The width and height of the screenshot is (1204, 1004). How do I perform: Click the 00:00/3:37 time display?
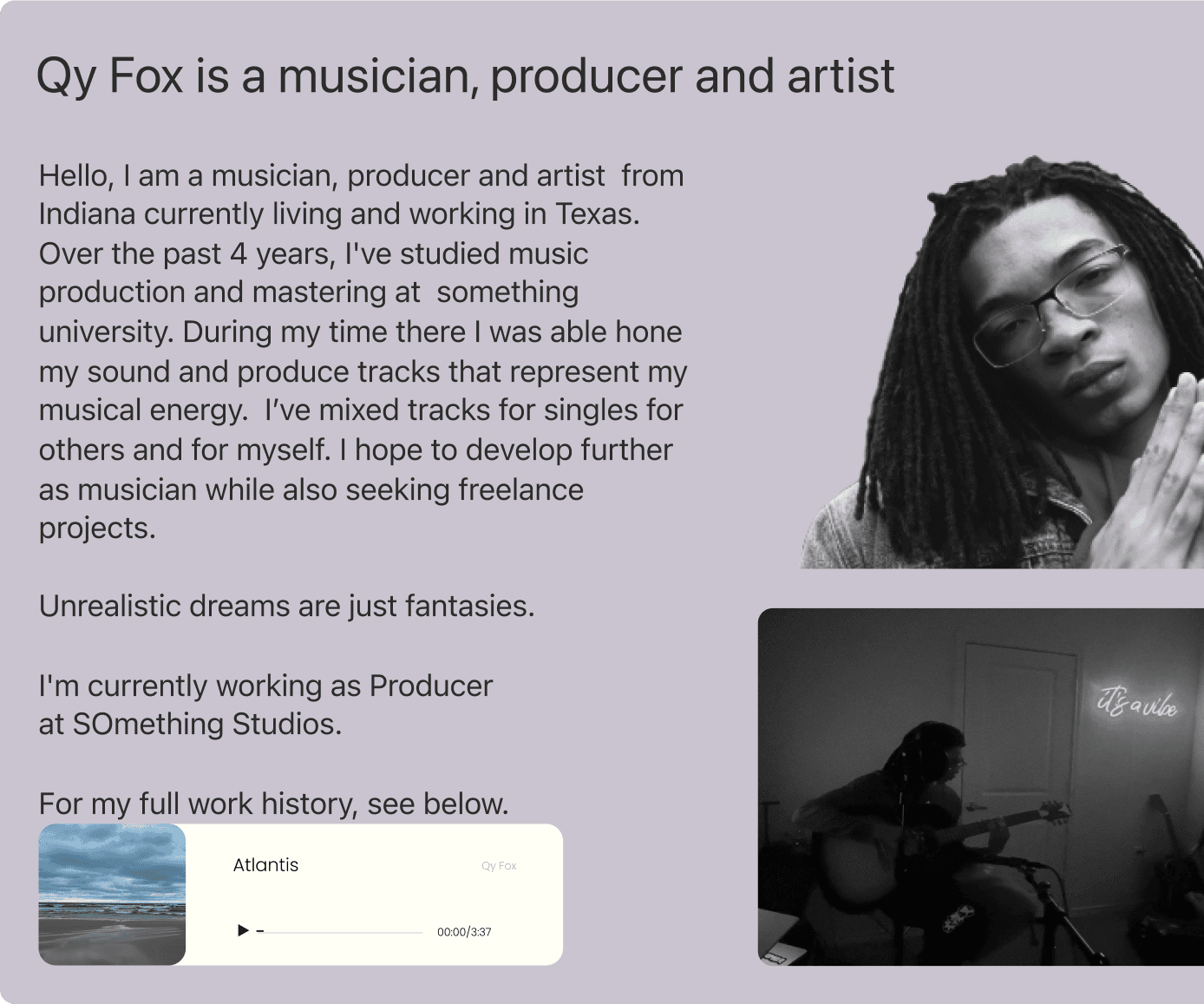464,932
